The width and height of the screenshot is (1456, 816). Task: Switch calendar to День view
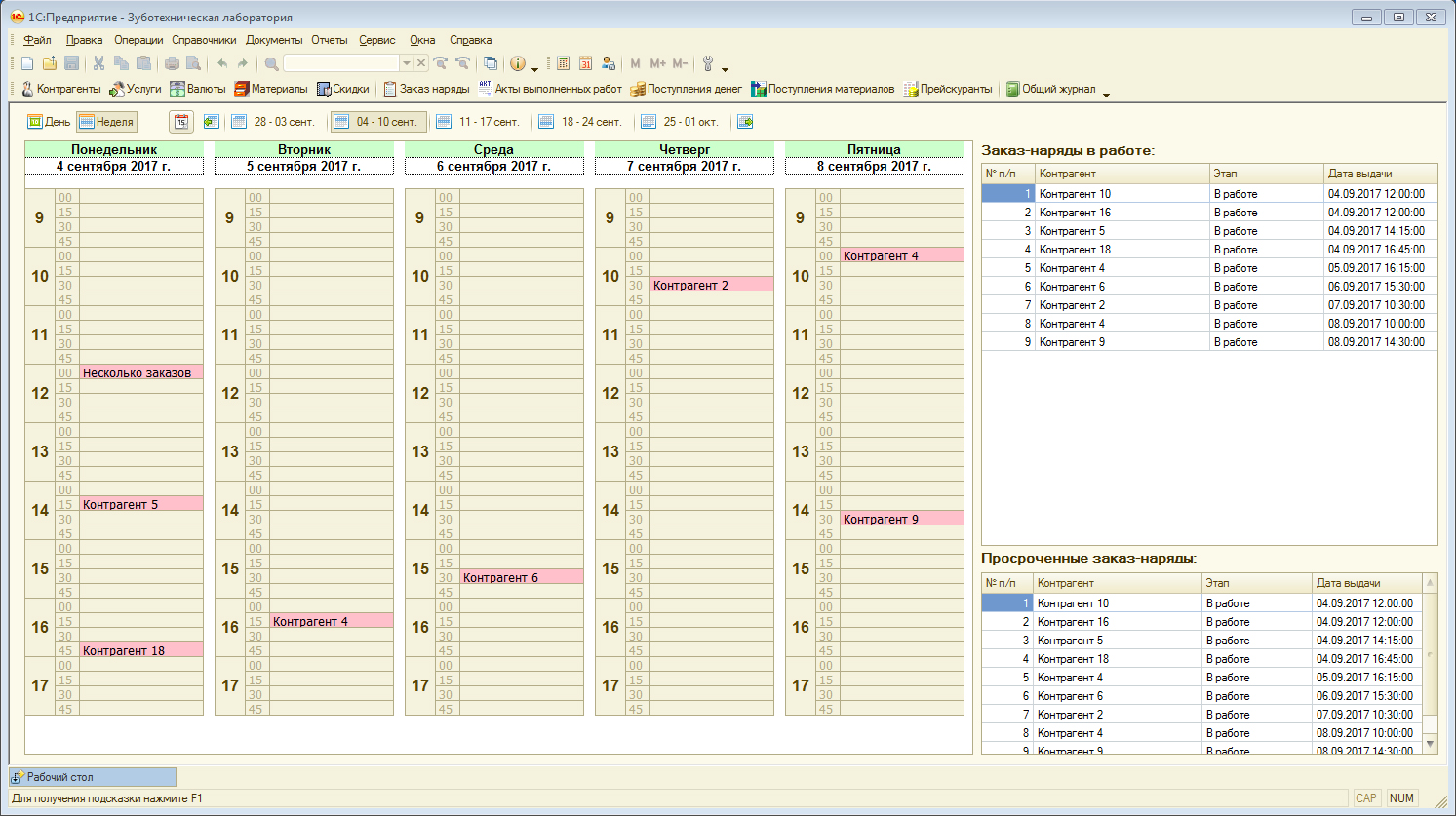pos(49,122)
